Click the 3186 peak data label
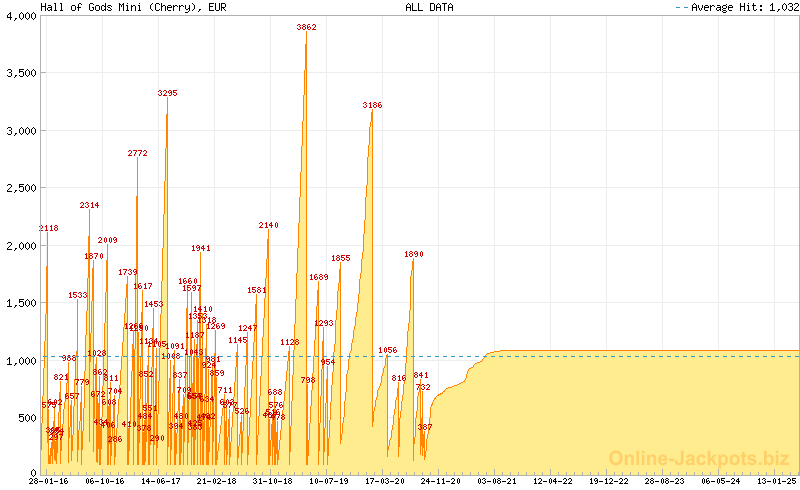Screen dimensions: 800x490 (372, 105)
